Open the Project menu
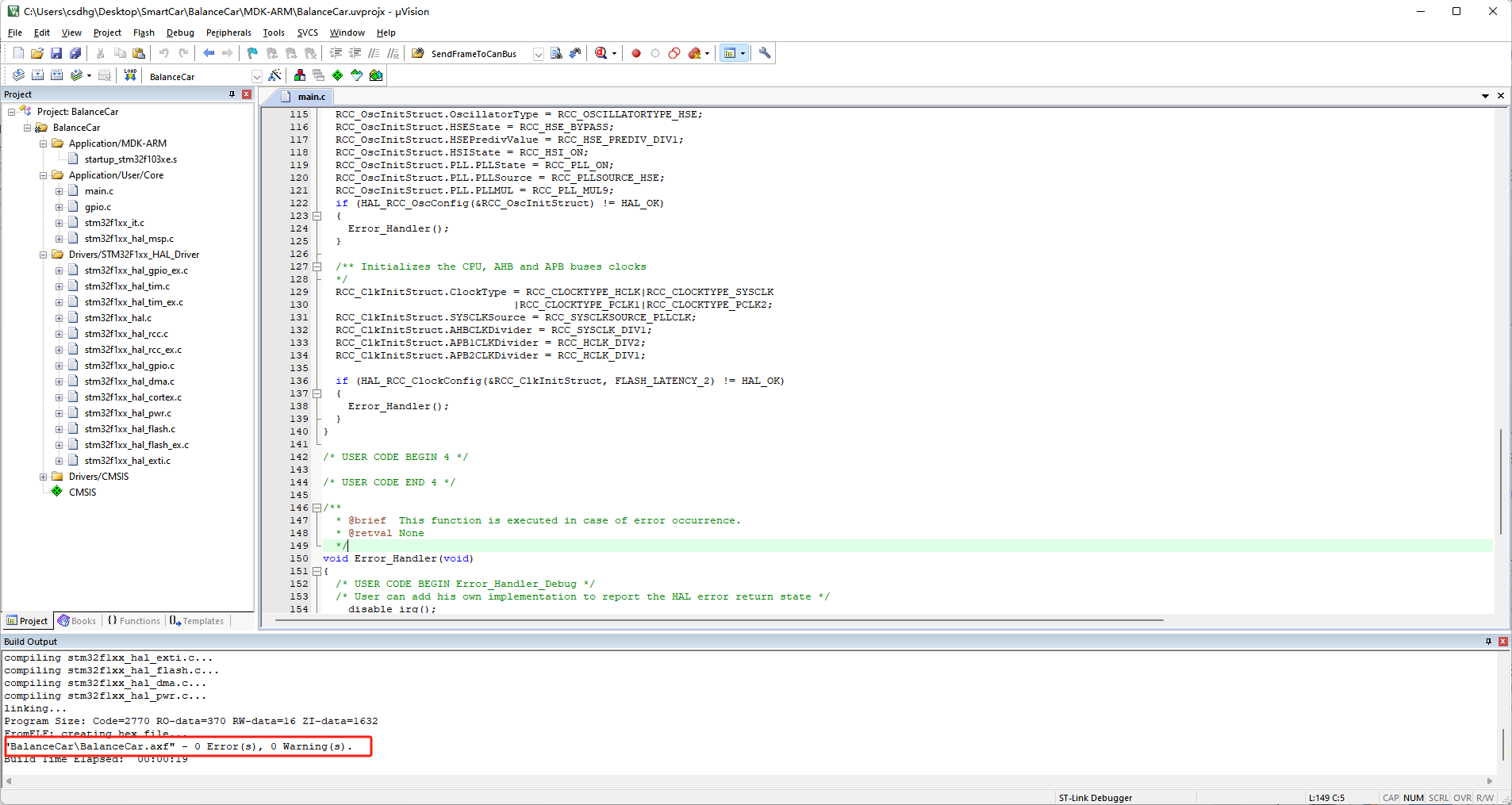The image size is (1512, 805). click(107, 33)
